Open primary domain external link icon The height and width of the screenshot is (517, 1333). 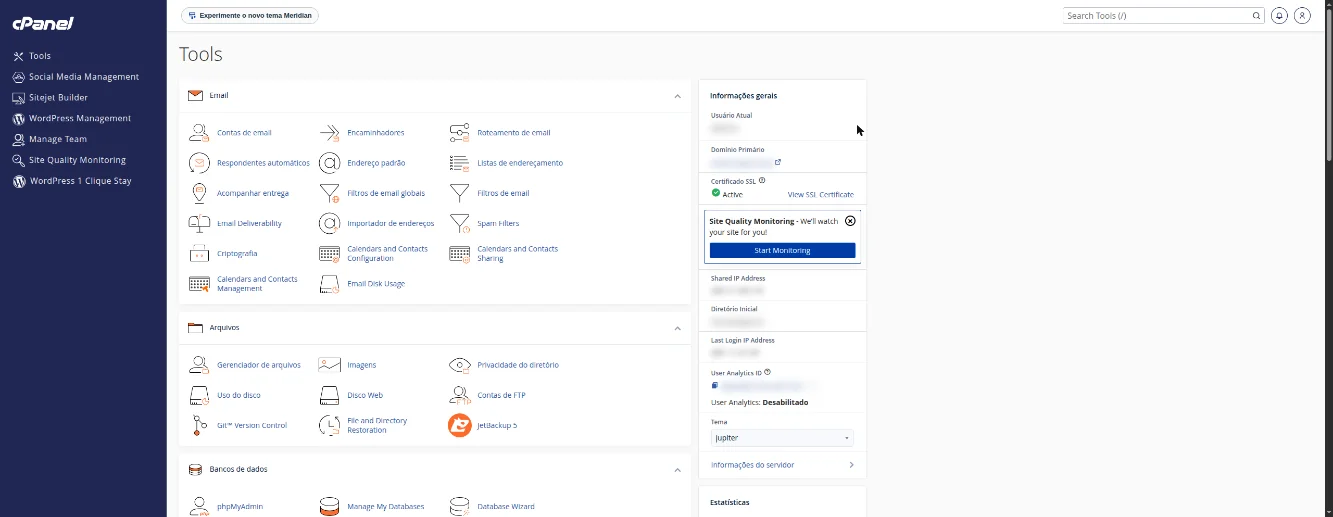778,162
